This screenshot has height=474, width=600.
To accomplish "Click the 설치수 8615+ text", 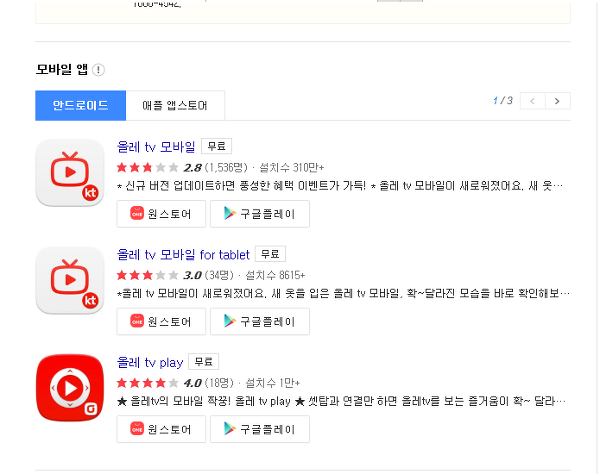I will coord(275,275).
